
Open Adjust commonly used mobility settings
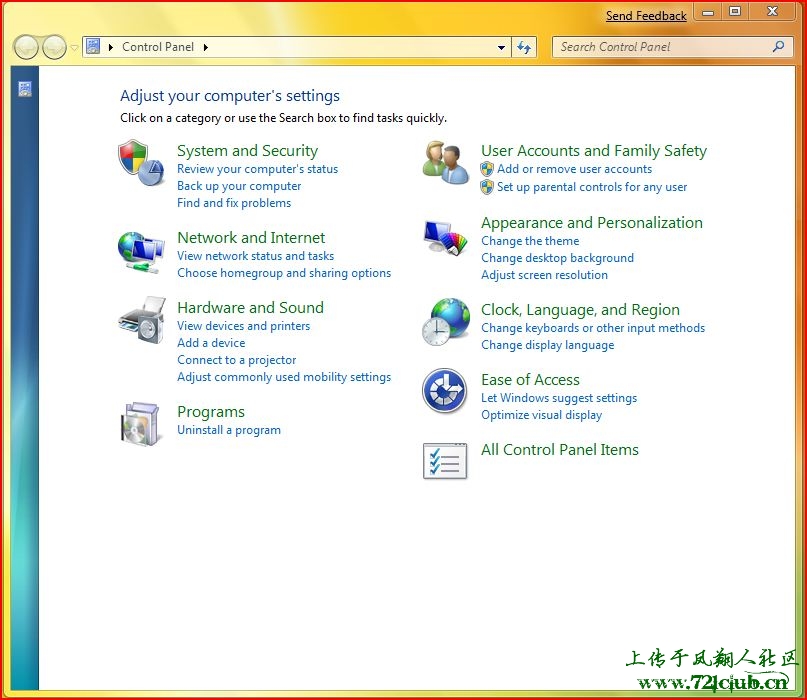click(x=284, y=377)
